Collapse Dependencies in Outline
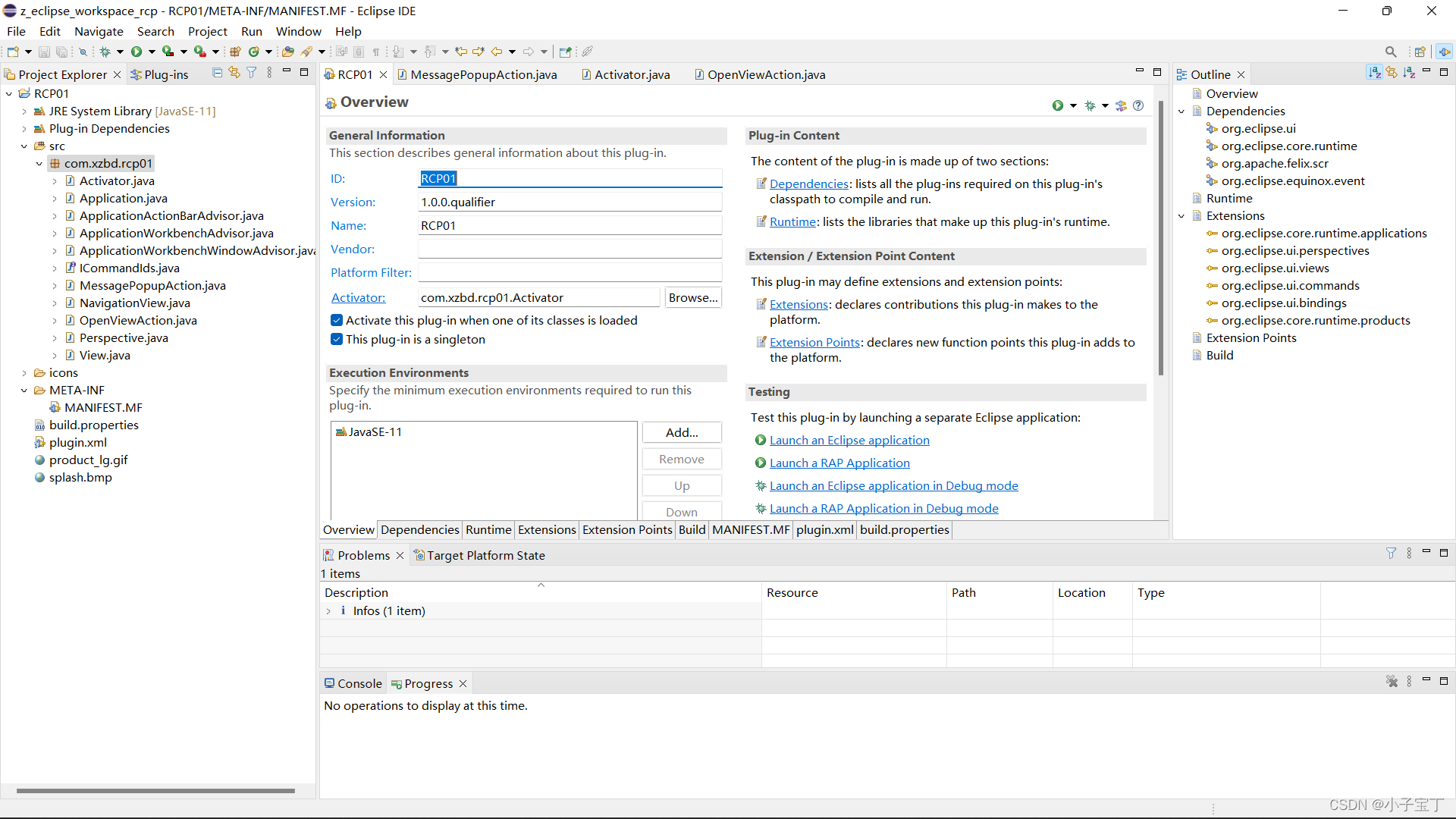 click(1181, 111)
